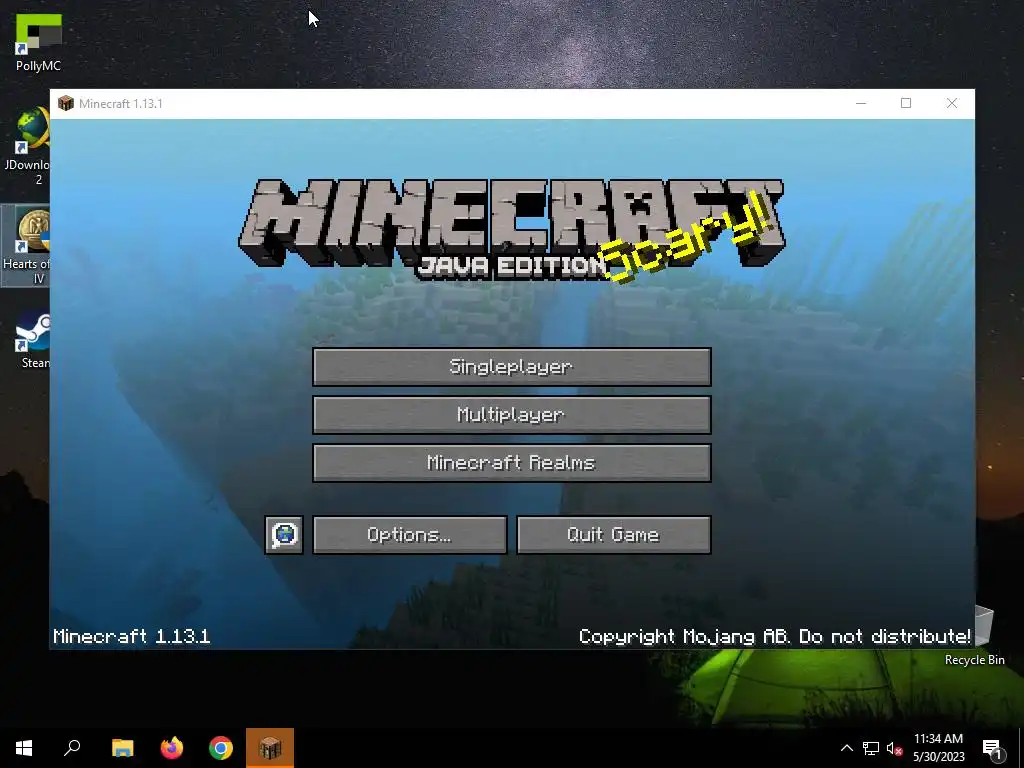Open File Explorer from the taskbar
Screen dimensions: 1024x768
pos(122,748)
